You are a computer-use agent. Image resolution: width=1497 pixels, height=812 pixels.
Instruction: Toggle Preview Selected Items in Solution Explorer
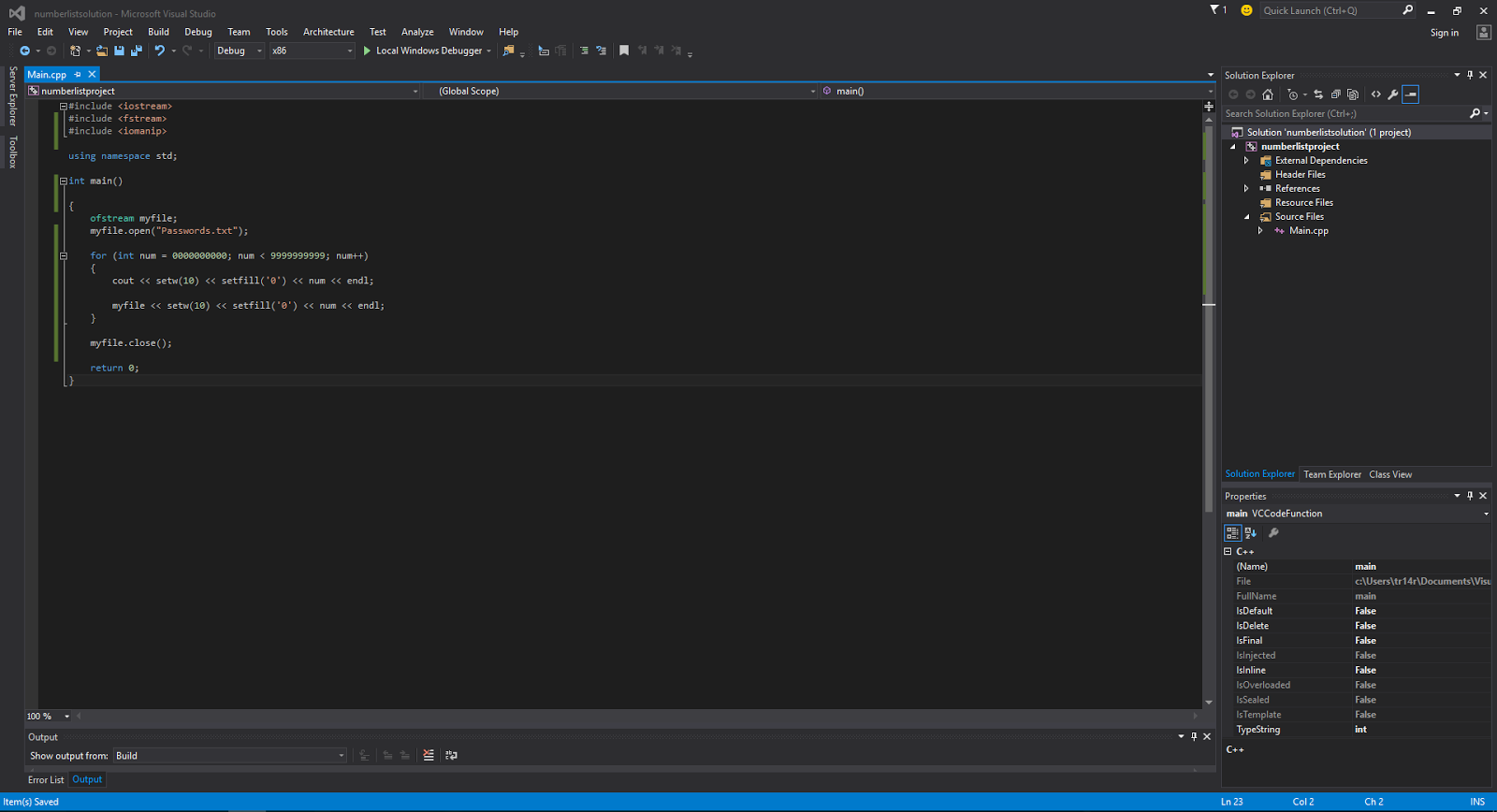[1411, 94]
